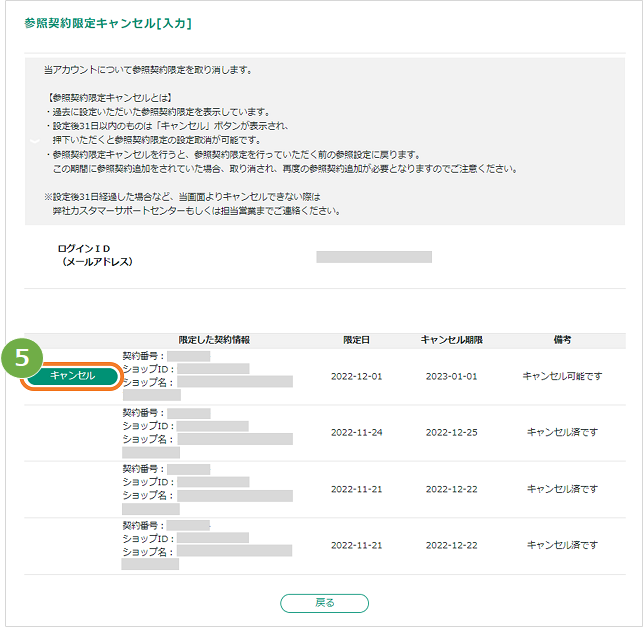This screenshot has height=627, width=643.
Task: Select the ログインID masked email field
Action: click(374, 257)
